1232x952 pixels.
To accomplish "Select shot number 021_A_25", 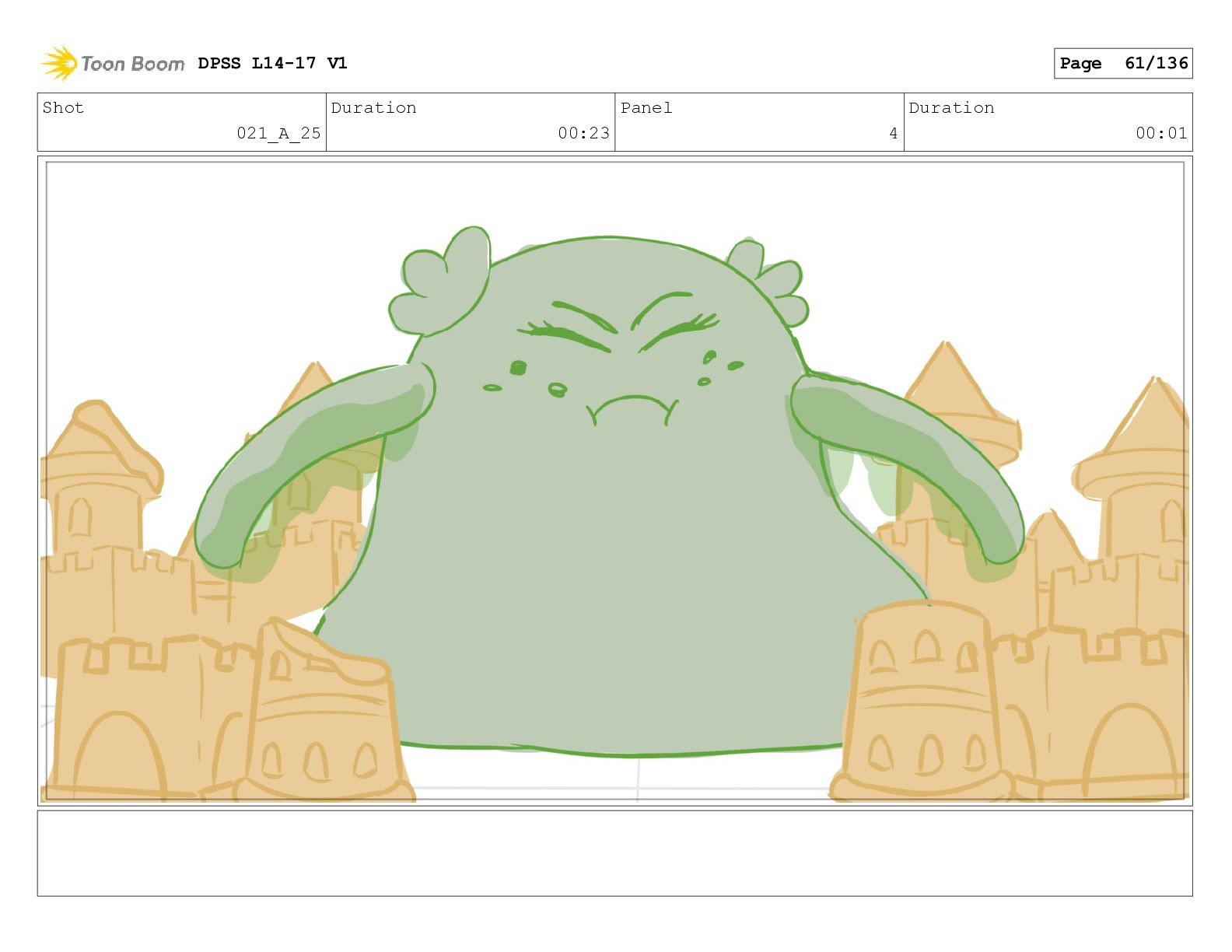I will (x=278, y=133).
